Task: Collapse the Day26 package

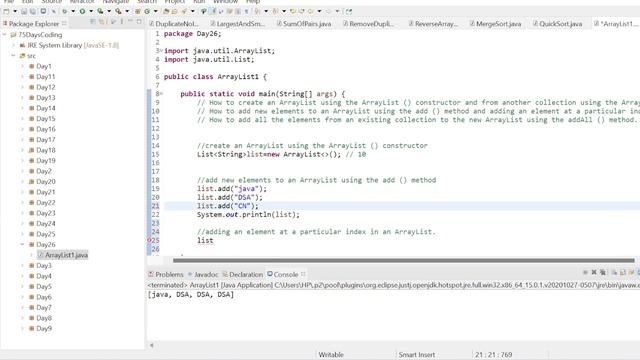Action: [x=23, y=244]
